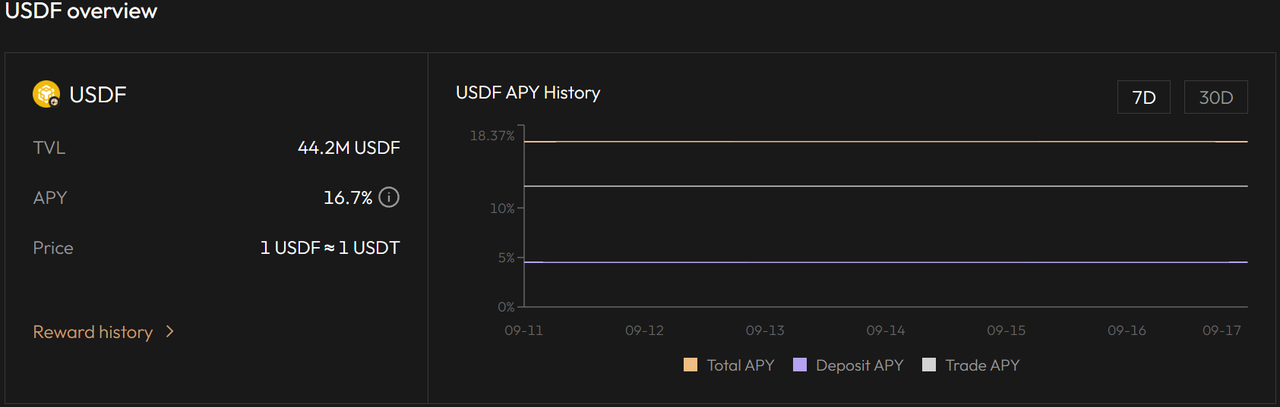Click the 44.2M USDF TVL value

coord(348,148)
